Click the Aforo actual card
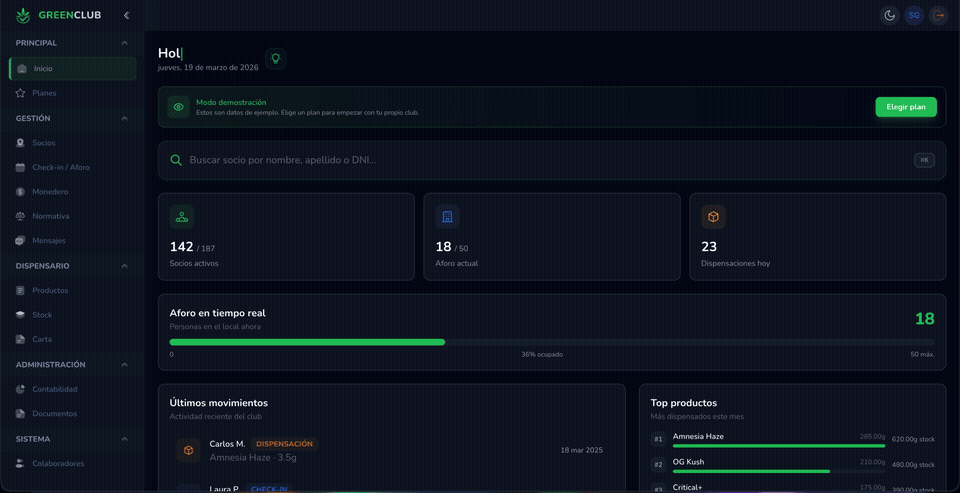 [552, 237]
